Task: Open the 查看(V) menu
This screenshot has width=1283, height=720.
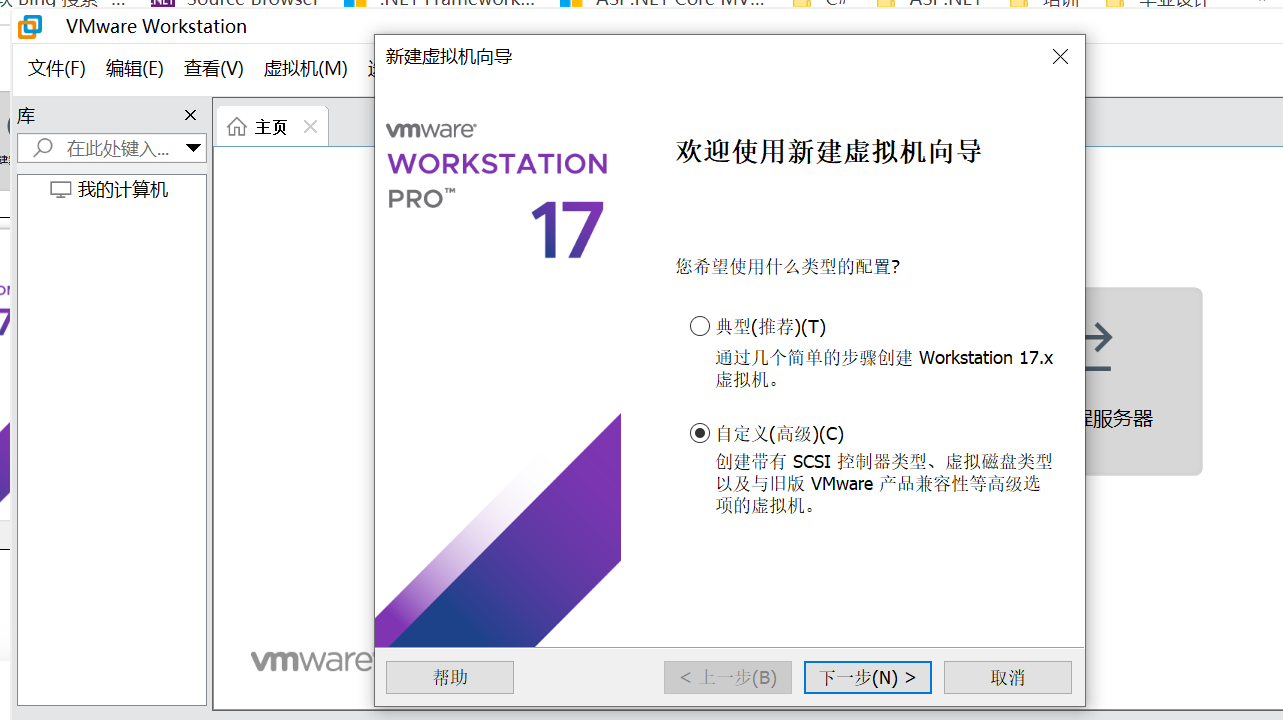Action: click(x=214, y=68)
